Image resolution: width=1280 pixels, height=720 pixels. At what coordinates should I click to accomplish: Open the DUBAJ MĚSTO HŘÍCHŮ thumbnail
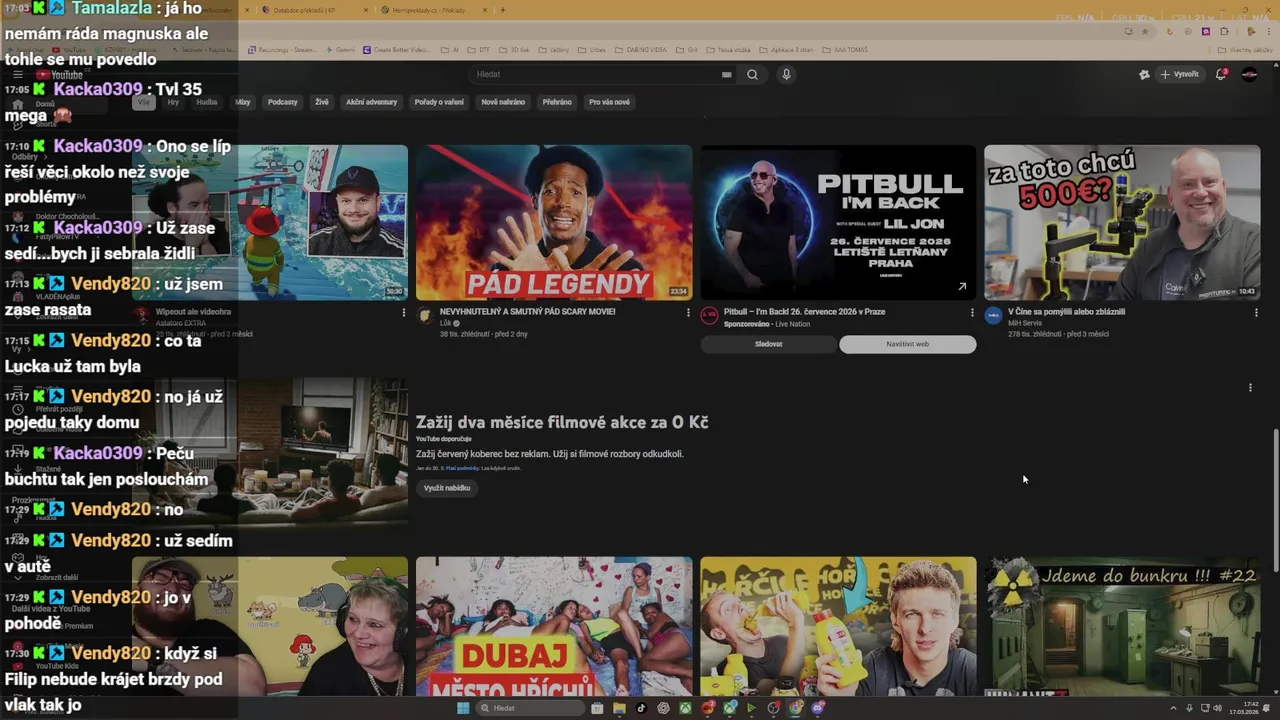(x=554, y=626)
